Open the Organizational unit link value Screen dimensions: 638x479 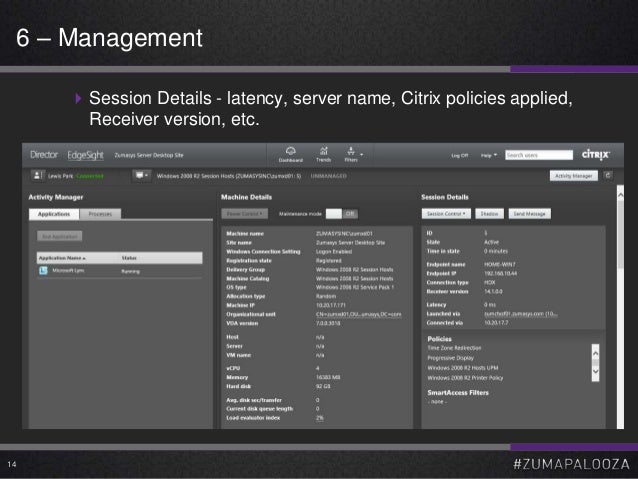[358, 314]
